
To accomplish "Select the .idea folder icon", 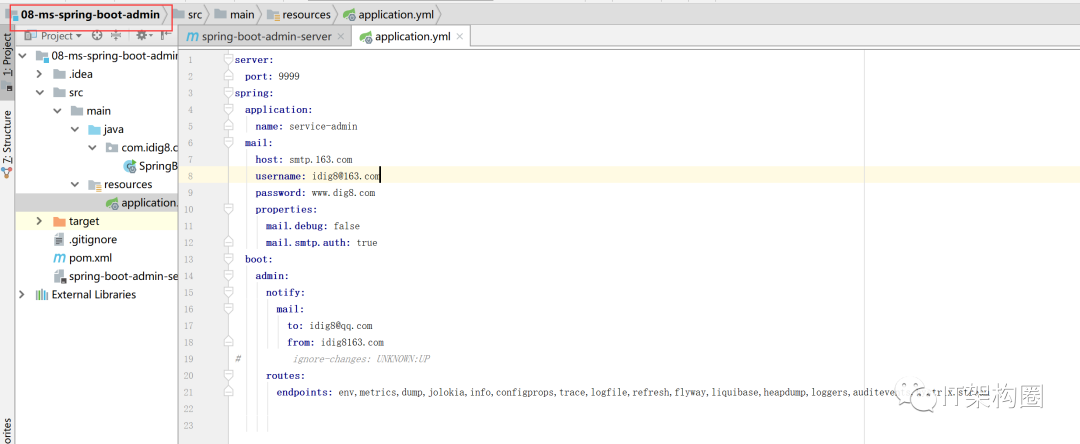I will coord(59,74).
